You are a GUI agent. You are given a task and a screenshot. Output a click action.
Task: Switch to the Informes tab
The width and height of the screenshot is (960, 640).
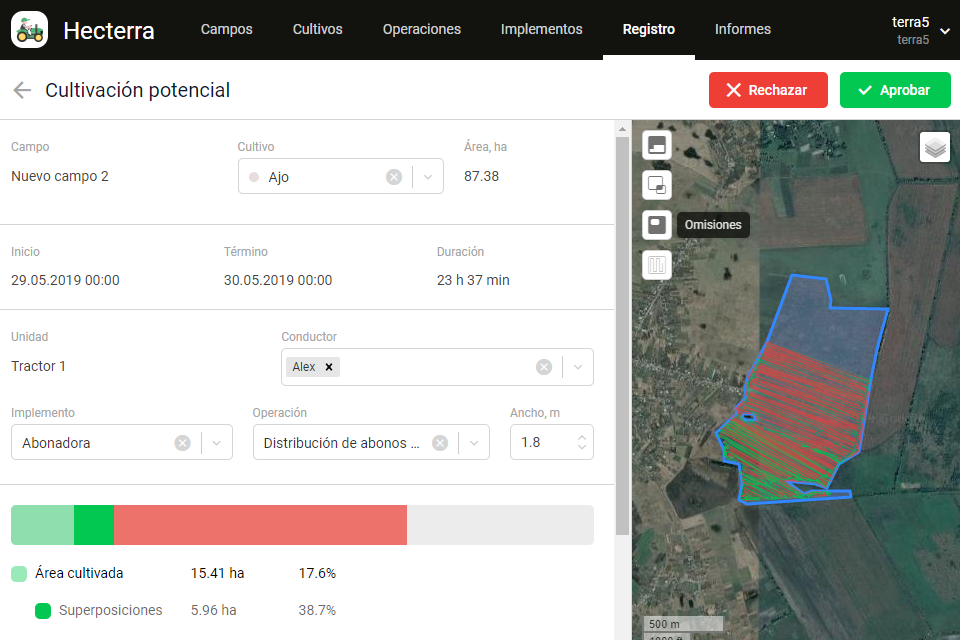coord(742,30)
